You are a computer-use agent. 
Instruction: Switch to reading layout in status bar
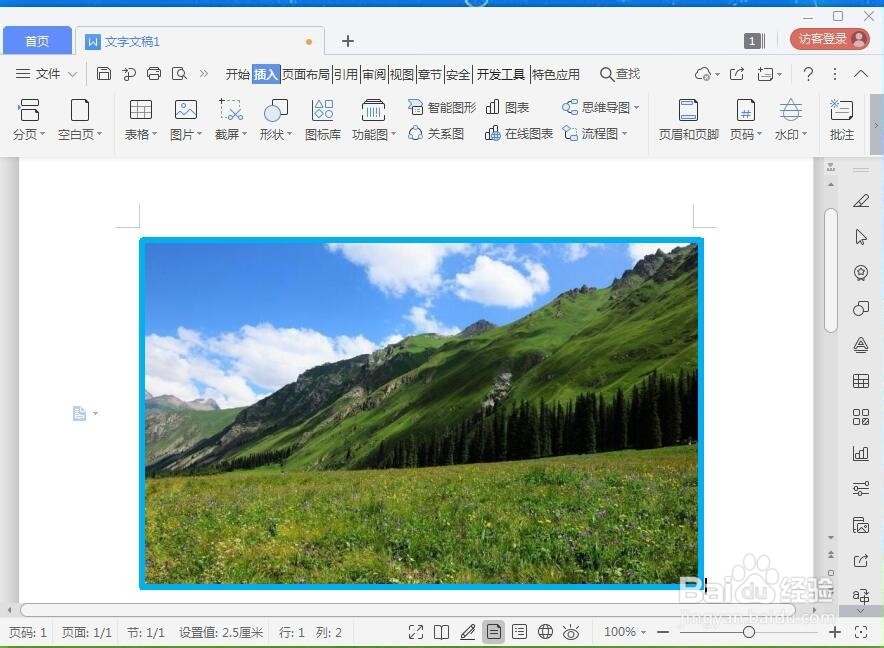[441, 632]
